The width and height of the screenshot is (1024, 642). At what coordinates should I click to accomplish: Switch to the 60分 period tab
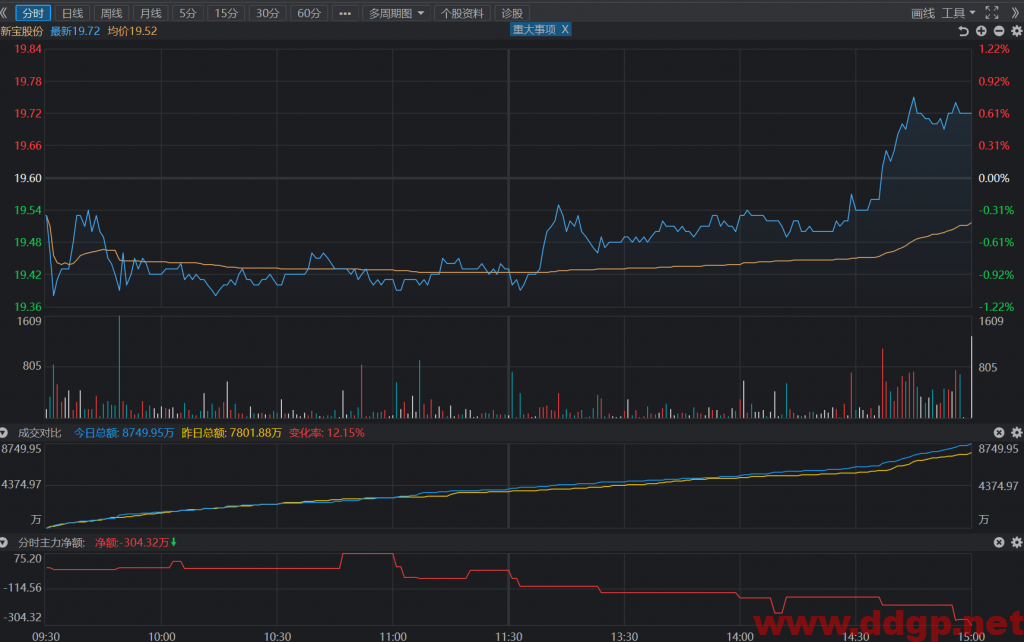coord(309,13)
